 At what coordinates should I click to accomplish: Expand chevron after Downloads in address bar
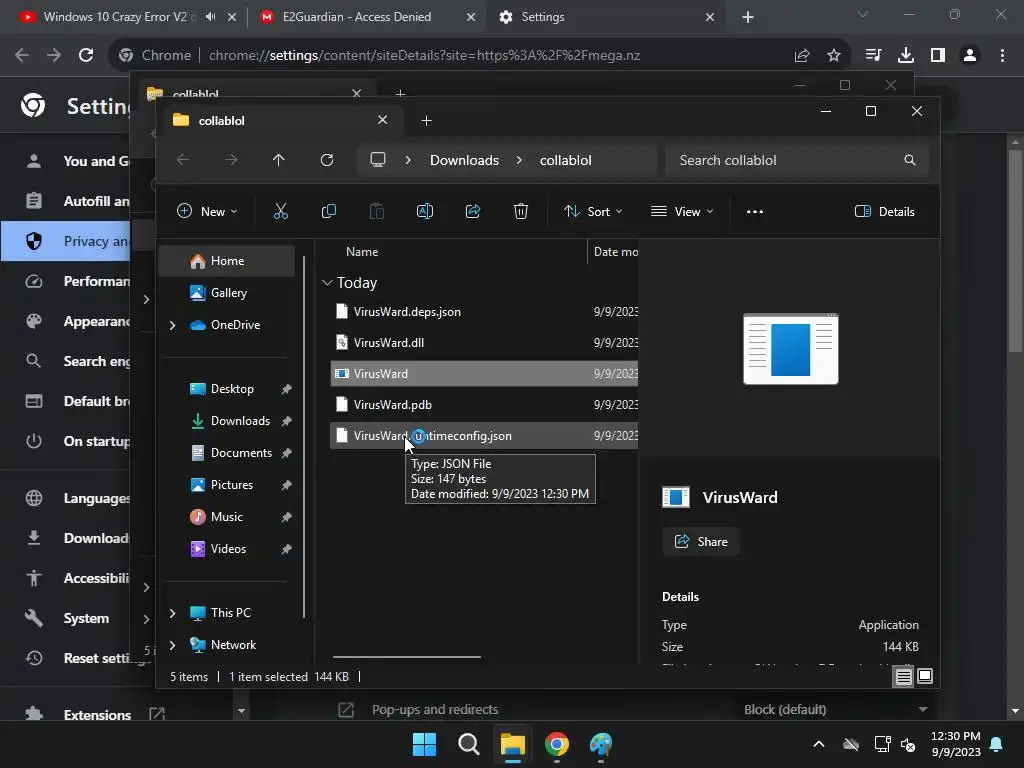point(519,160)
